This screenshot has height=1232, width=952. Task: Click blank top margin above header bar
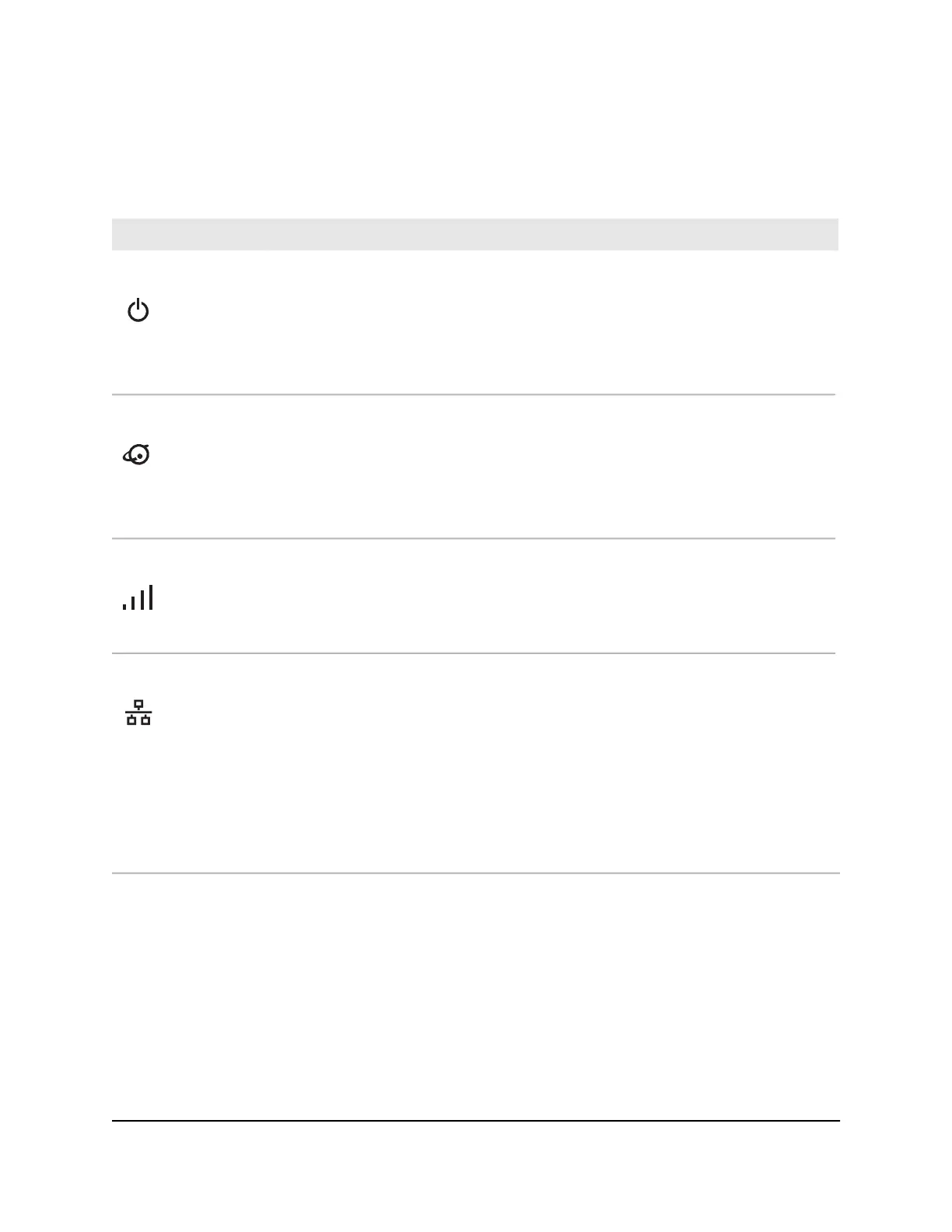(x=476, y=109)
